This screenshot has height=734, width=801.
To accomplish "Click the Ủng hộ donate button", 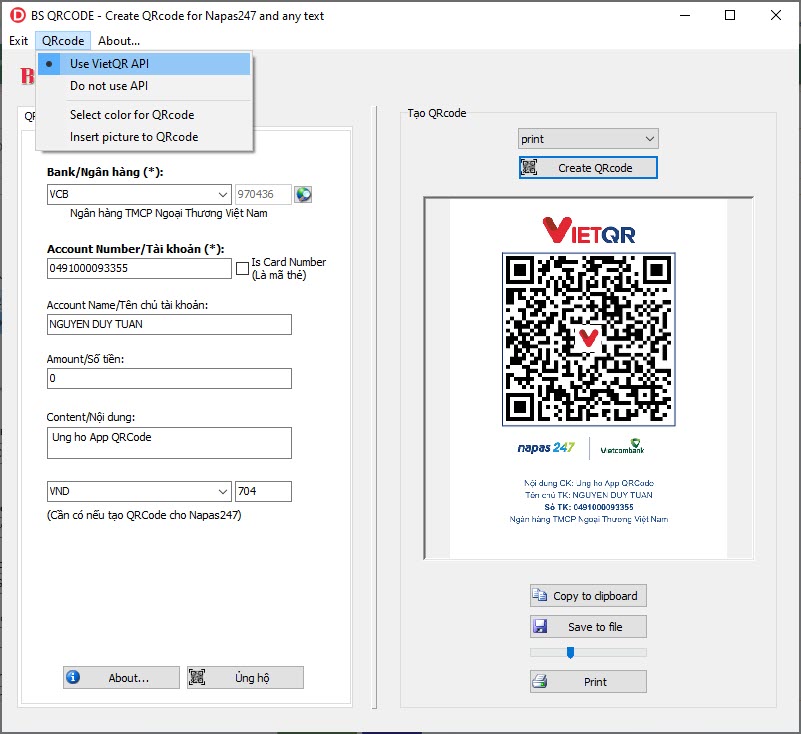I will coord(245,677).
